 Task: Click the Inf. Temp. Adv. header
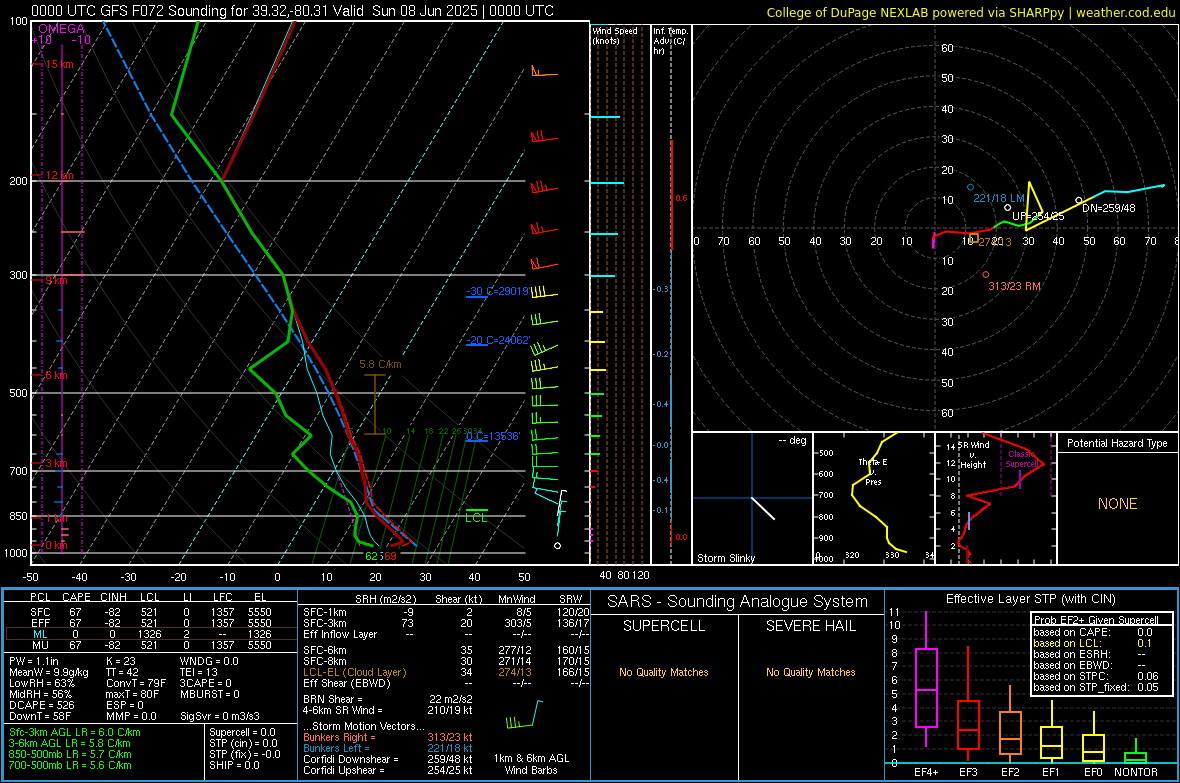pyautogui.click(x=670, y=41)
